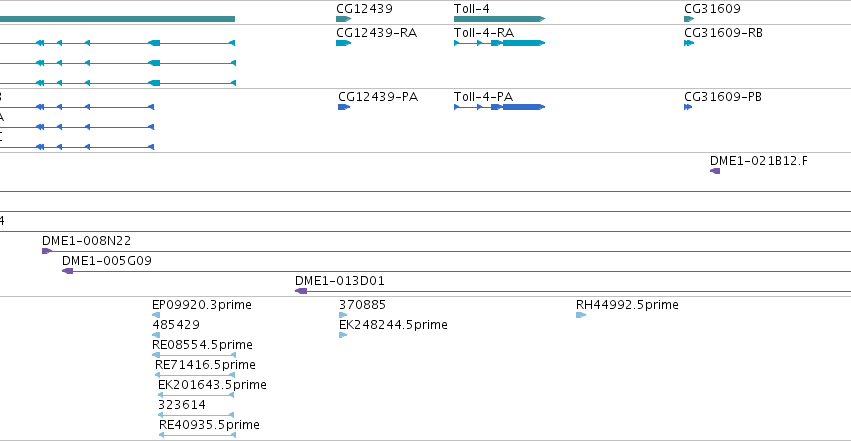The height and width of the screenshot is (441, 851).
Task: Select the DME1-005G09 clone marker
Action: [x=67, y=271]
